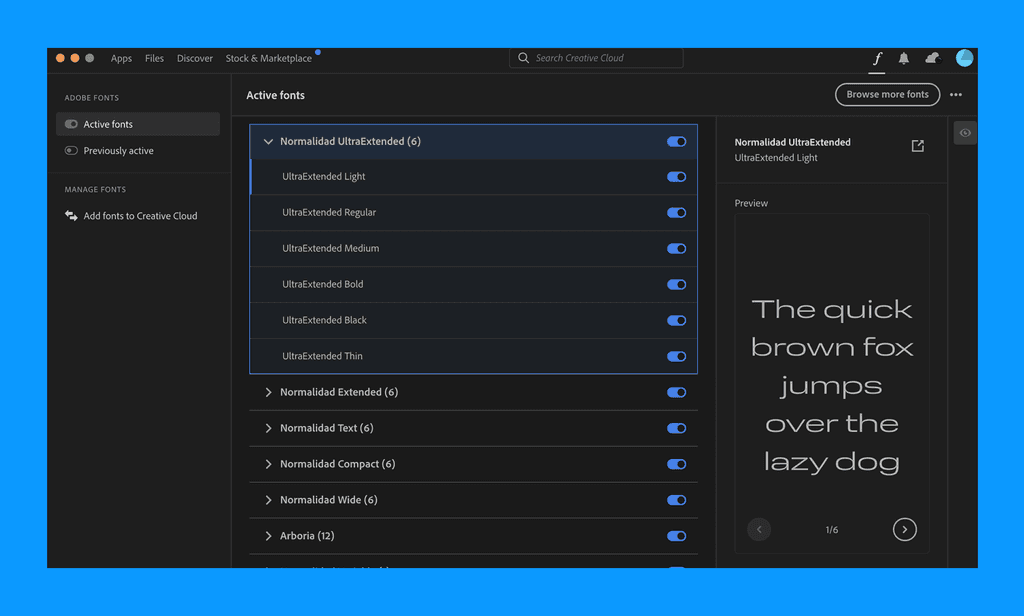
Task: Select Add fonts to Creative Cloud
Action: (139, 215)
